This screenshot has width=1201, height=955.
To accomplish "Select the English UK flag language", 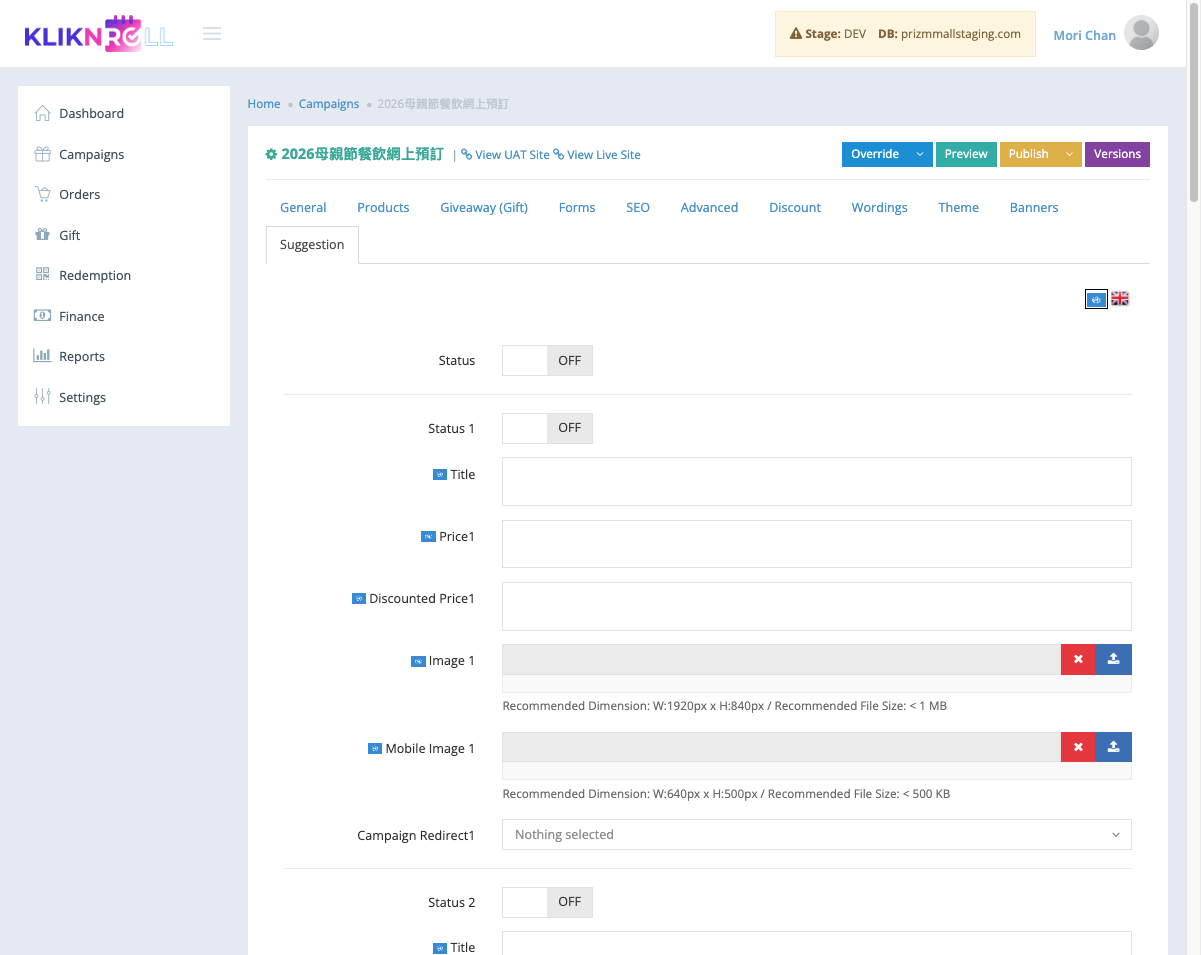I will pos(1120,298).
